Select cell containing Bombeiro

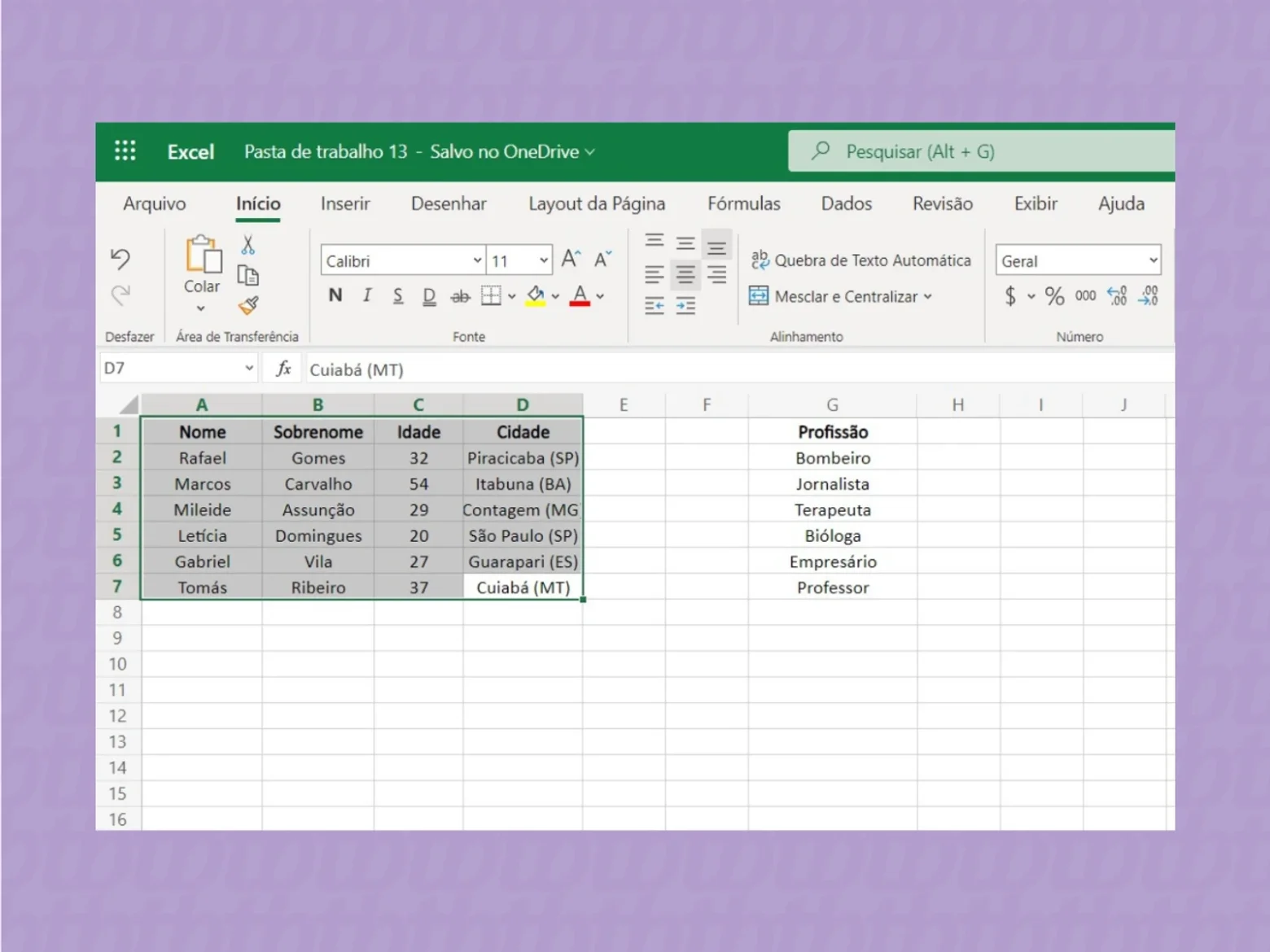click(x=833, y=458)
